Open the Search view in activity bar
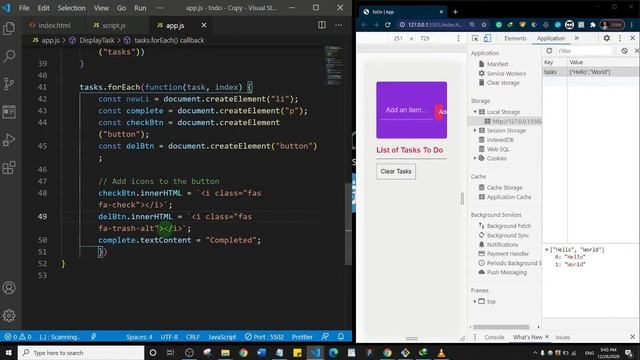640x360 pixels. coord(9,56)
